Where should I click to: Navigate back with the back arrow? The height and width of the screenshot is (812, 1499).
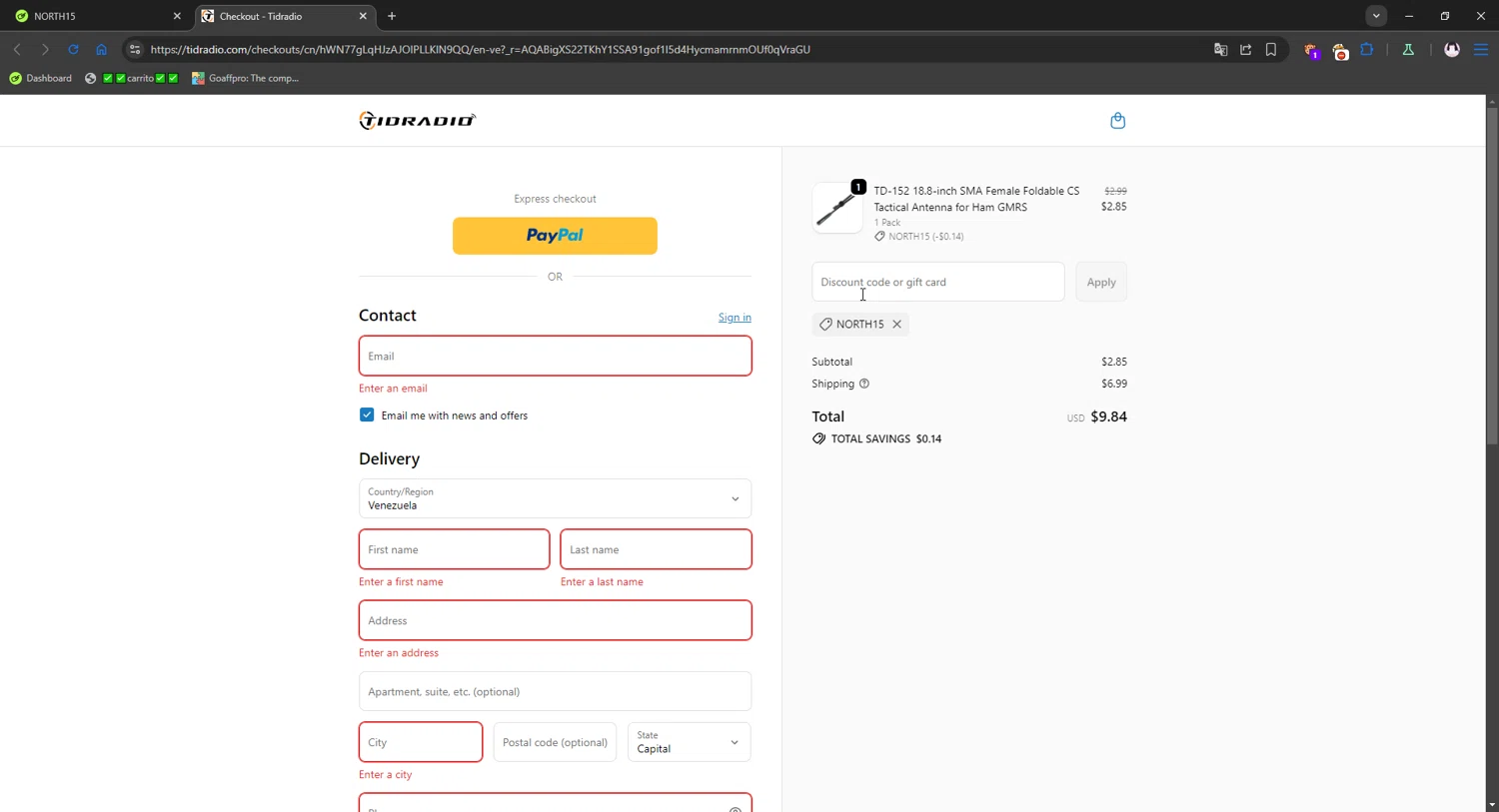click(17, 49)
